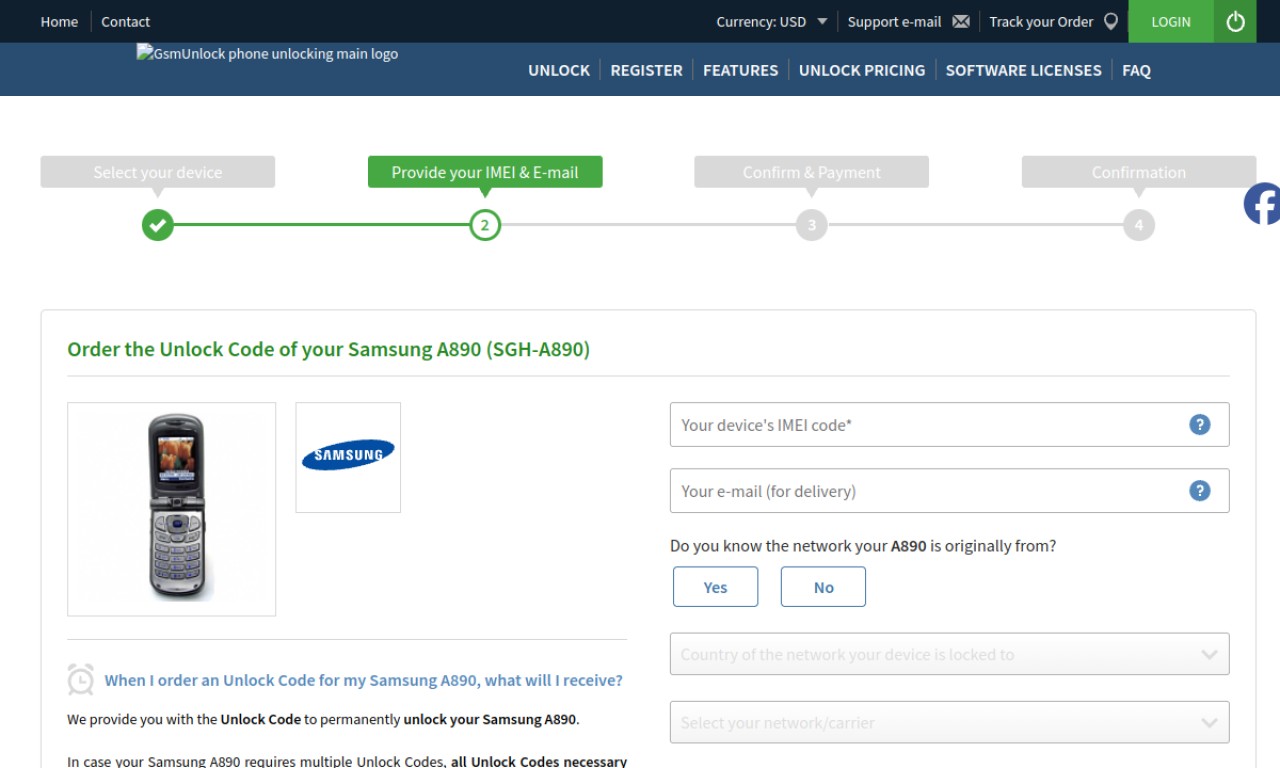Open the Facebook icon on the right edge
Viewport: 1280px width, 768px height.
coord(1262,204)
